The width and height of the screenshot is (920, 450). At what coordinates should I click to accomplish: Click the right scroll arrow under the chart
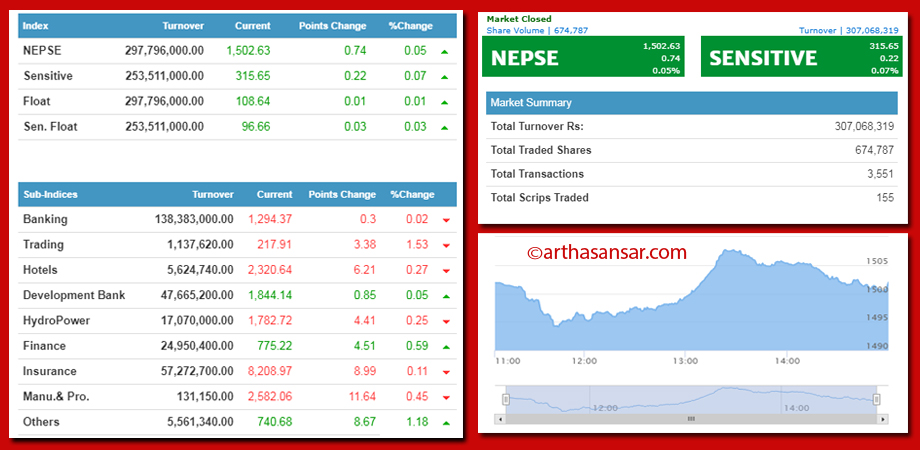pyautogui.click(x=884, y=419)
